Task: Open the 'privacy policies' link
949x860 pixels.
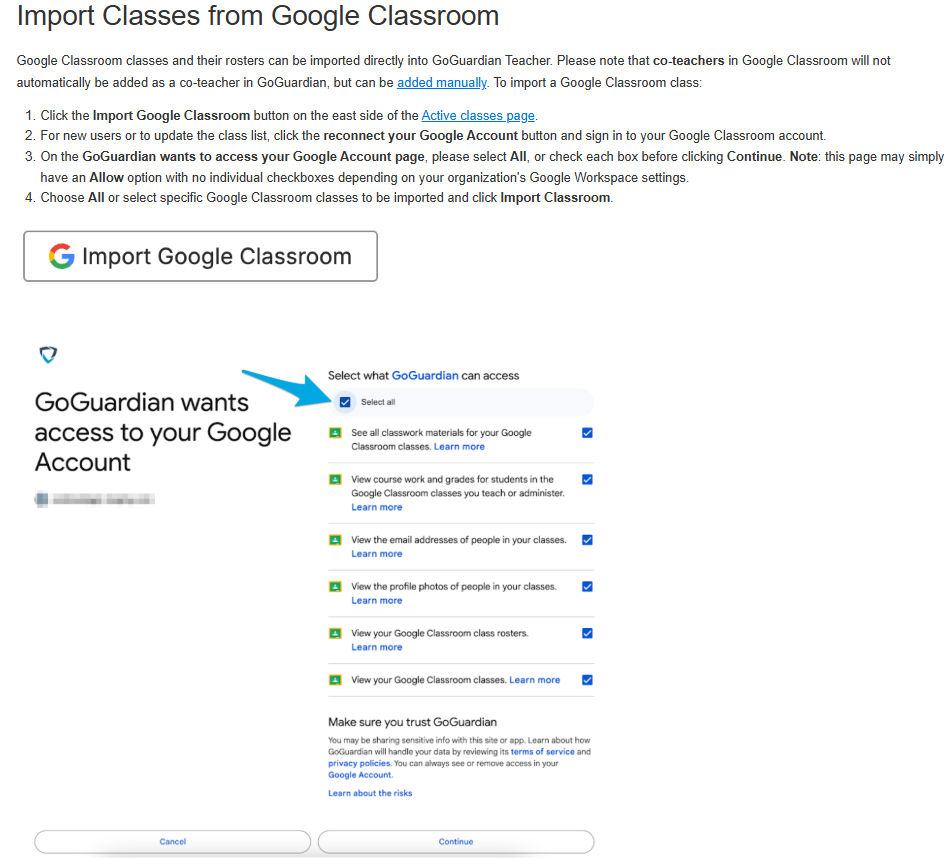Action: 359,763
